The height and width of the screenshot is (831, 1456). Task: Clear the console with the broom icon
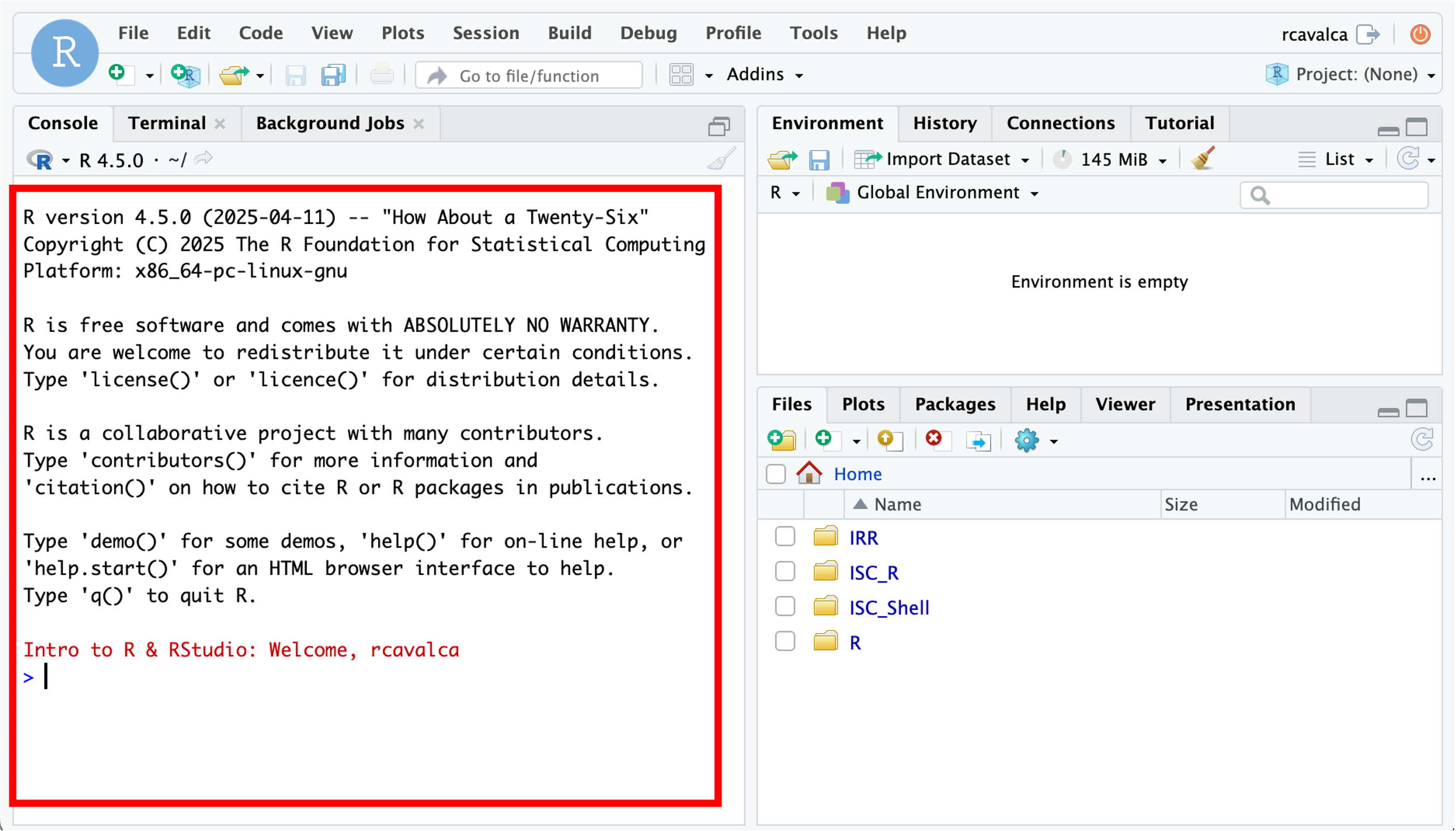click(721, 159)
